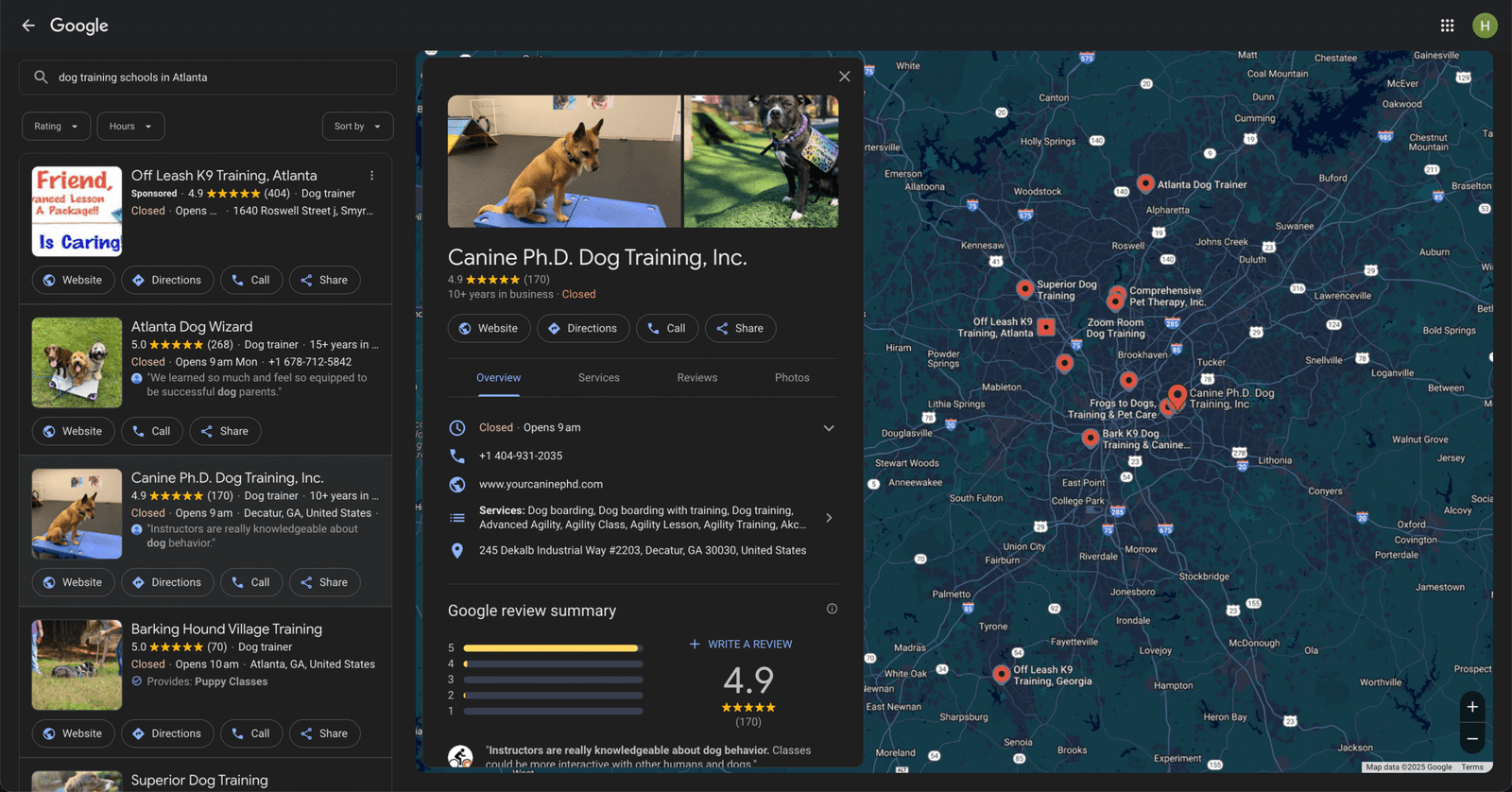Open the account avatar labeled H

[1485, 26]
